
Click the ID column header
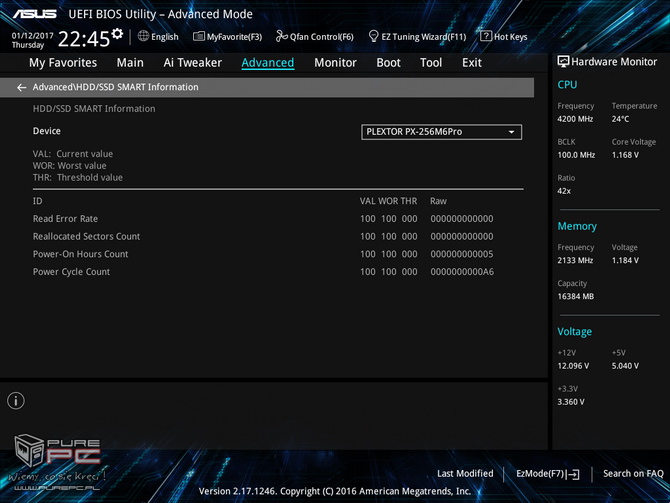(x=38, y=201)
